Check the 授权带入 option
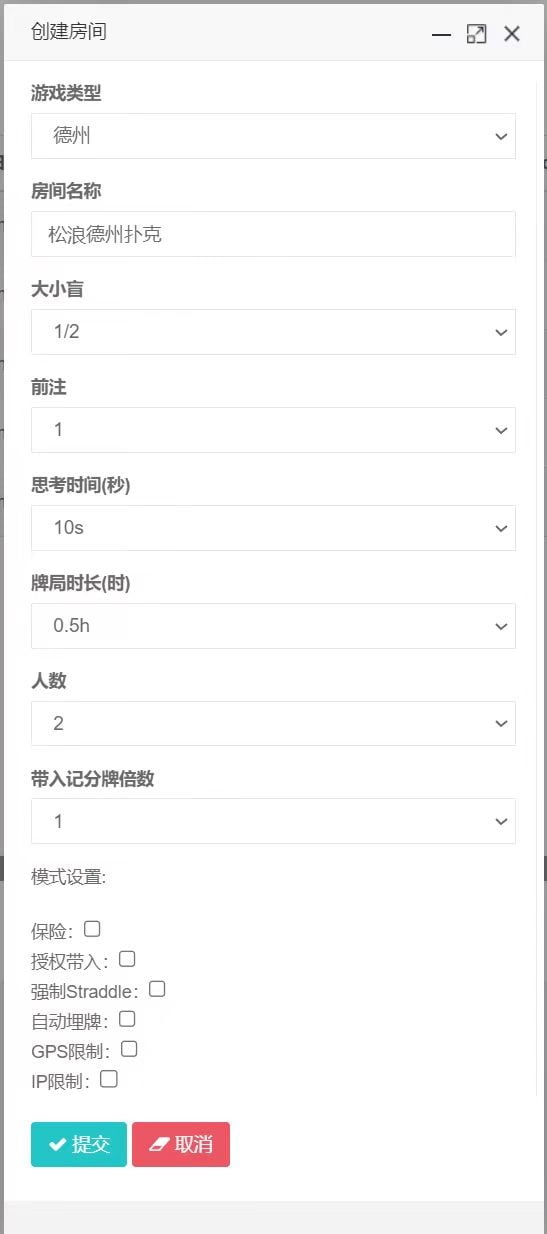This screenshot has height=1234, width=547. (x=127, y=959)
